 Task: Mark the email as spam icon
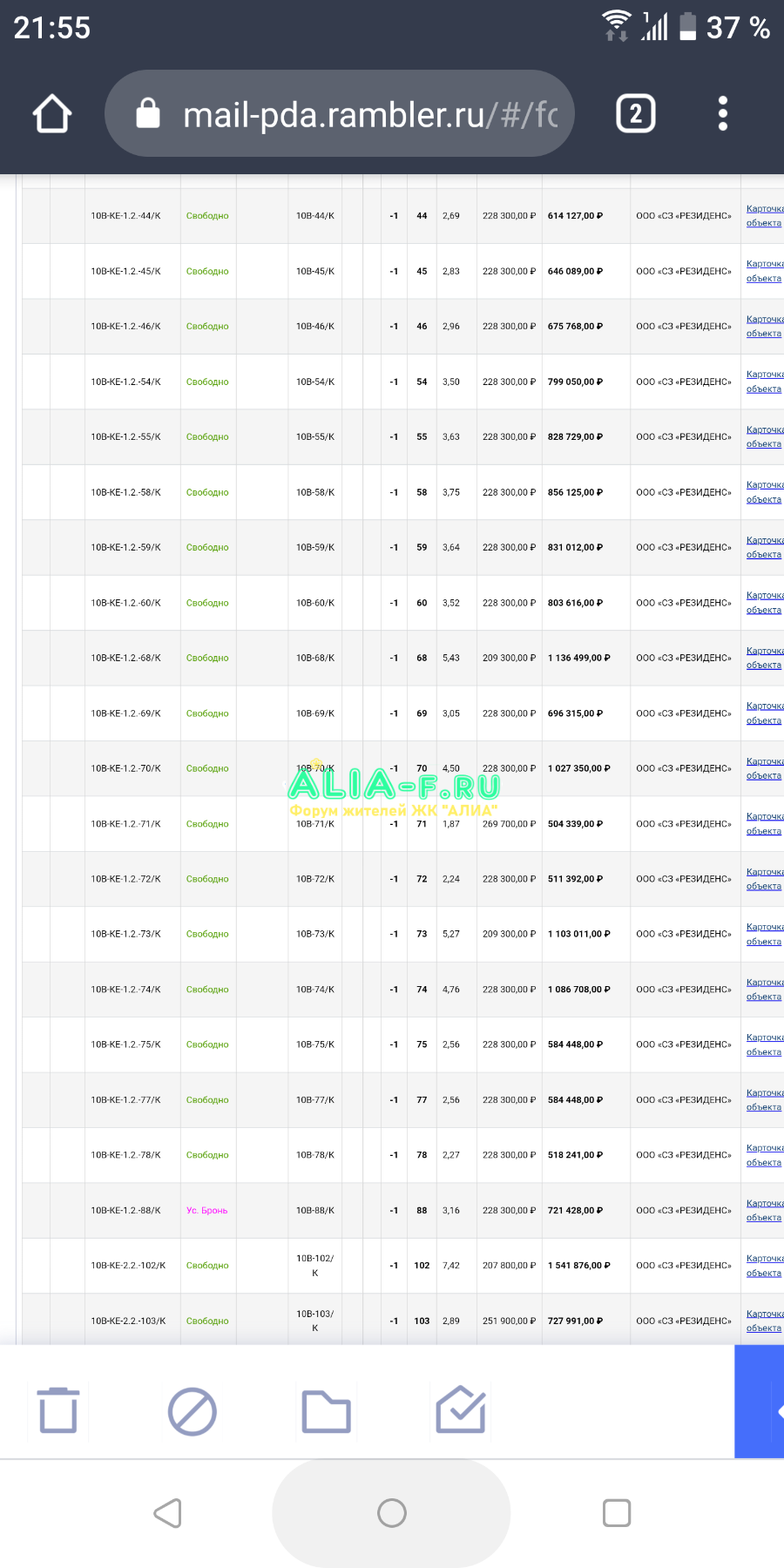193,1411
